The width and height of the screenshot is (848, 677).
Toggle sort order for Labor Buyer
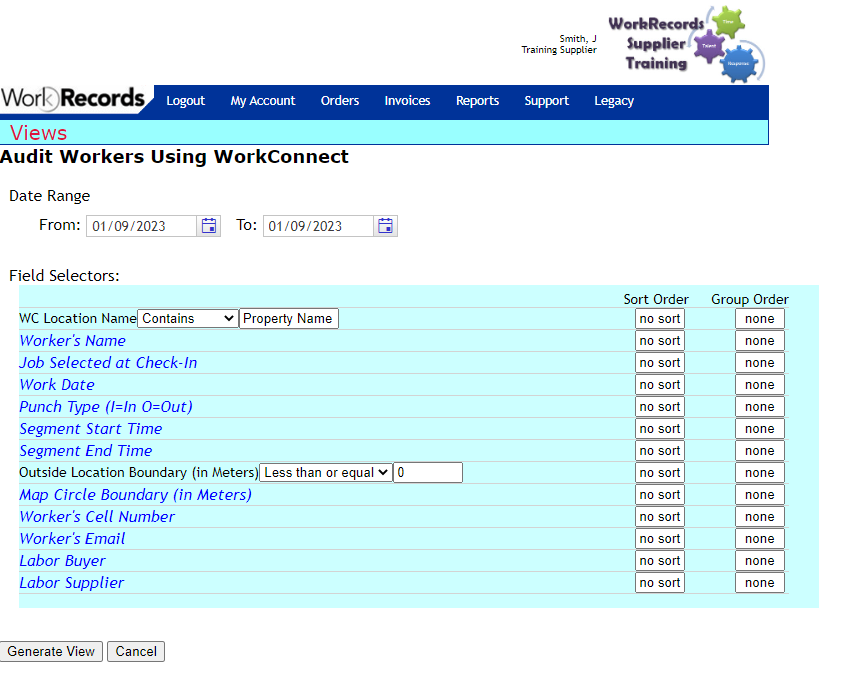[x=660, y=561]
